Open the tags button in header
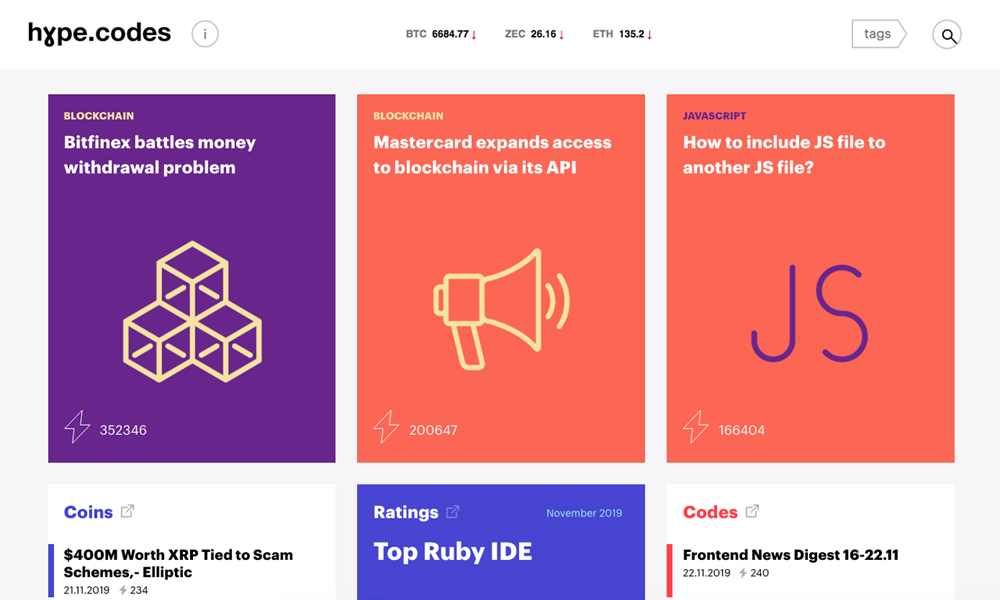The width and height of the screenshot is (1000, 600). pyautogui.click(x=878, y=34)
